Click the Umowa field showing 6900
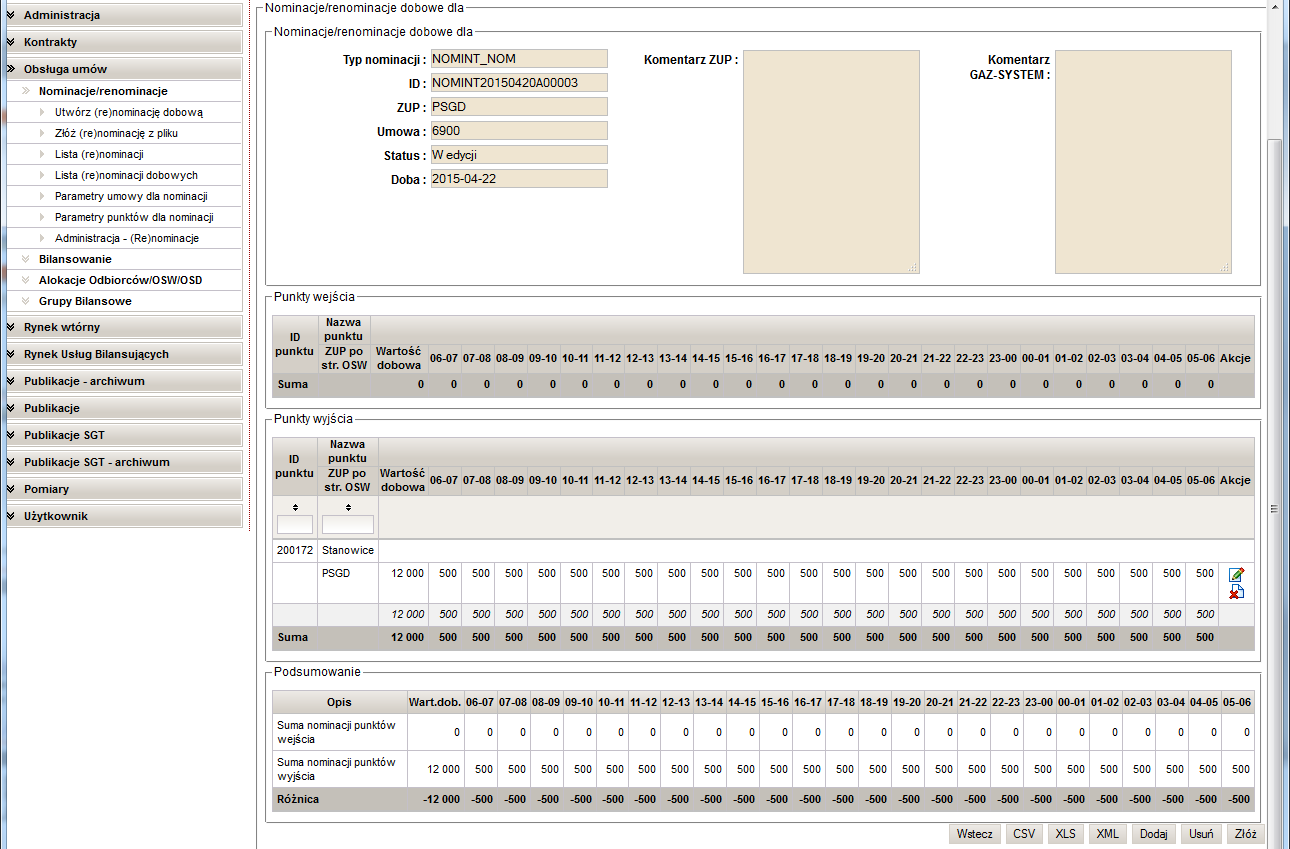1290x849 pixels. click(x=519, y=131)
